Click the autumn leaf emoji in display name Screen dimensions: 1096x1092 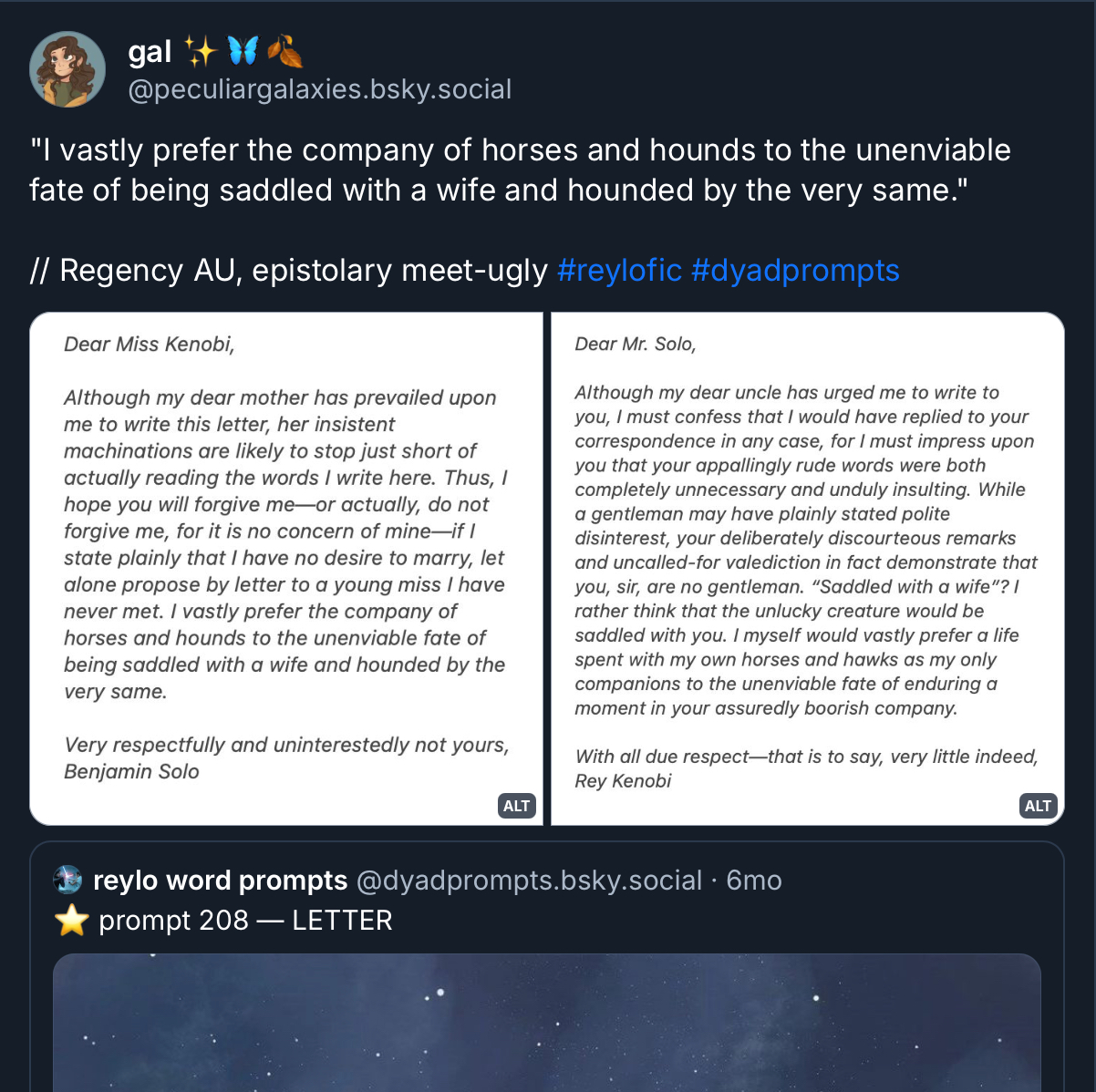pos(284,51)
